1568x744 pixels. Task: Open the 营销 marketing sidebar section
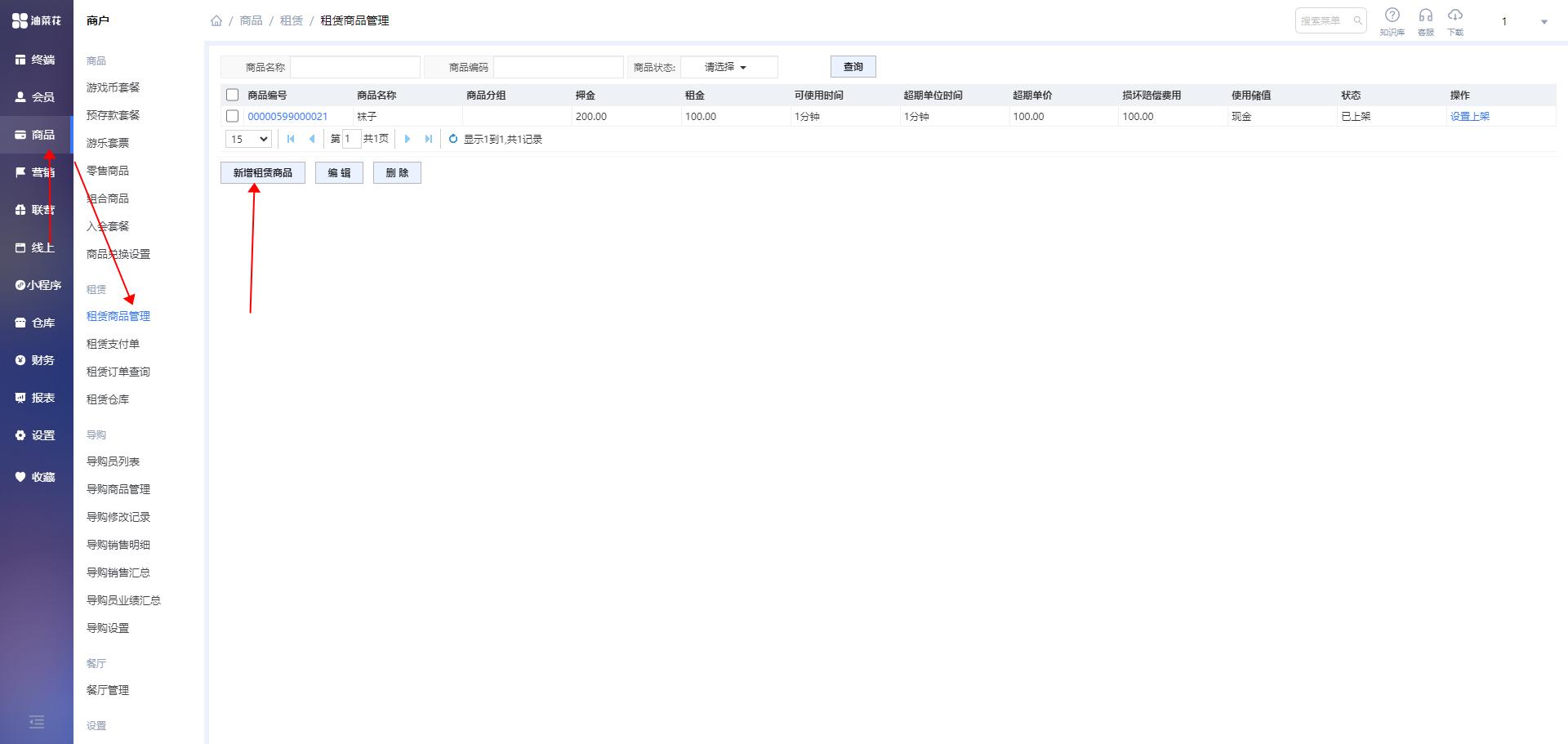coord(36,172)
